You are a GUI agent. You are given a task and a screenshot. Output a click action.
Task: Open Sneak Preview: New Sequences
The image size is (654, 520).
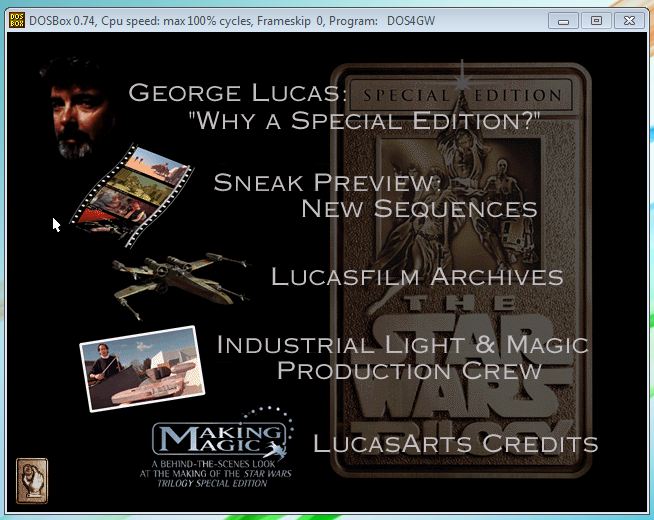coord(375,195)
